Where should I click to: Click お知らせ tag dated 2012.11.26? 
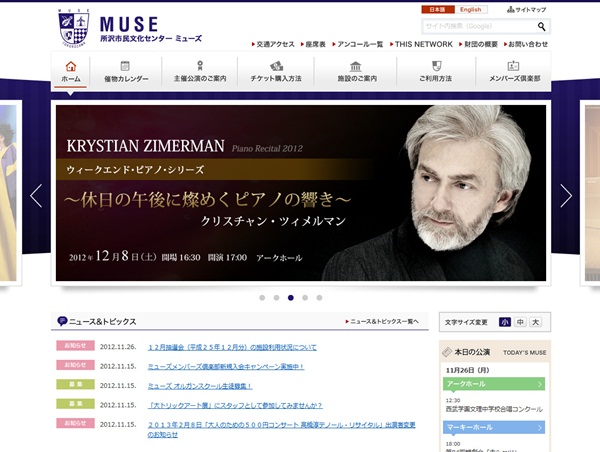pyautogui.click(x=75, y=346)
